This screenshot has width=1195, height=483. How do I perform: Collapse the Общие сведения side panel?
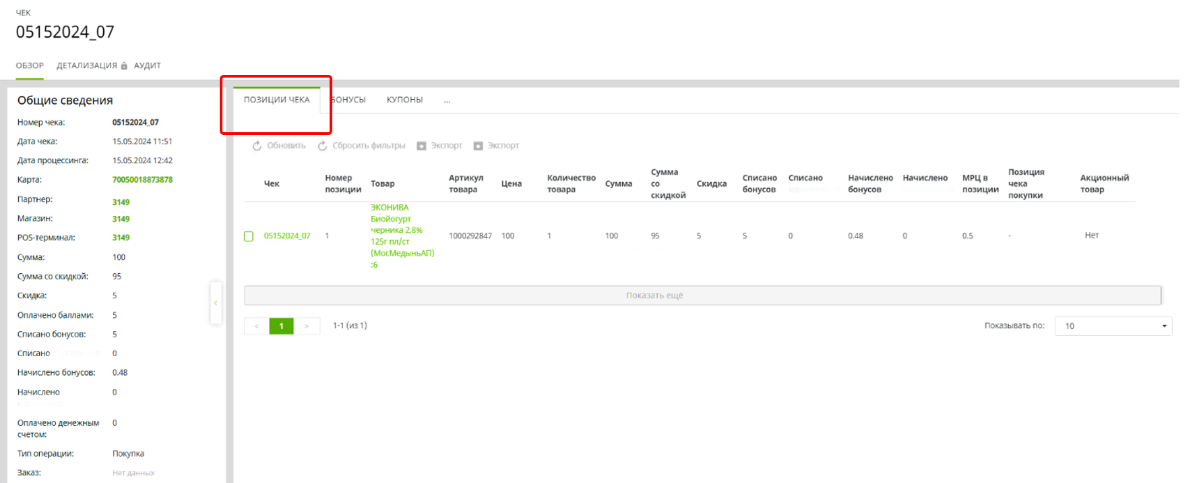pyautogui.click(x=216, y=303)
